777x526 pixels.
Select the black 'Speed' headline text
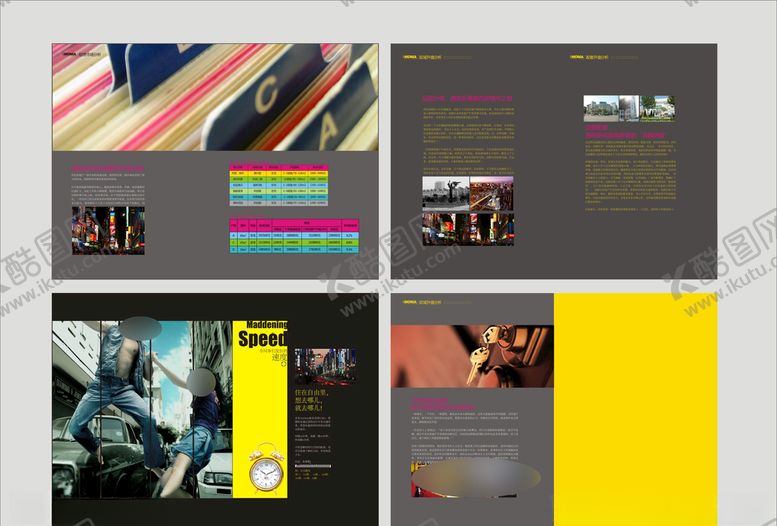264,339
